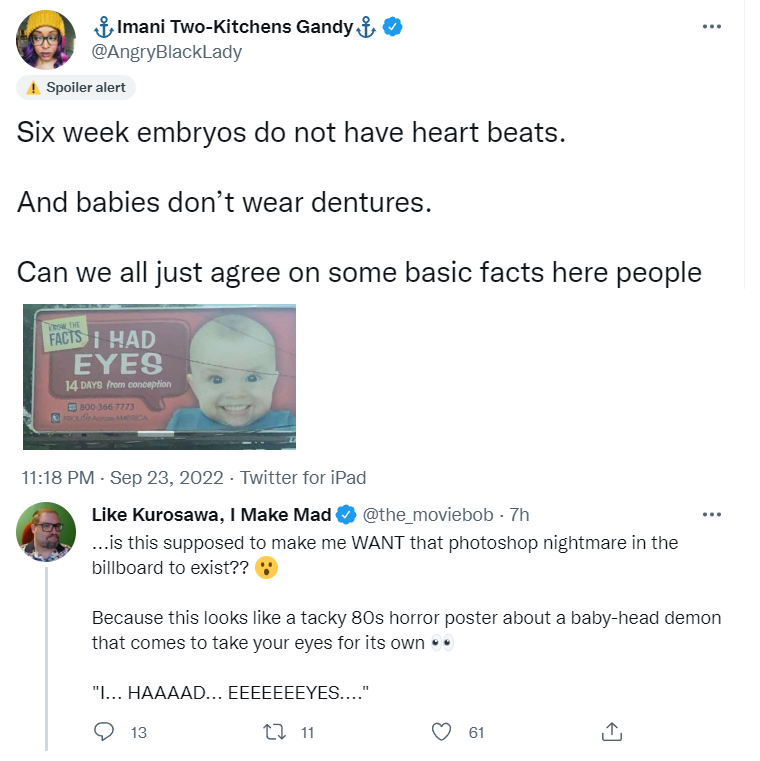Click the Spoiler alert label
This screenshot has width=760, height=761.
(x=76, y=88)
